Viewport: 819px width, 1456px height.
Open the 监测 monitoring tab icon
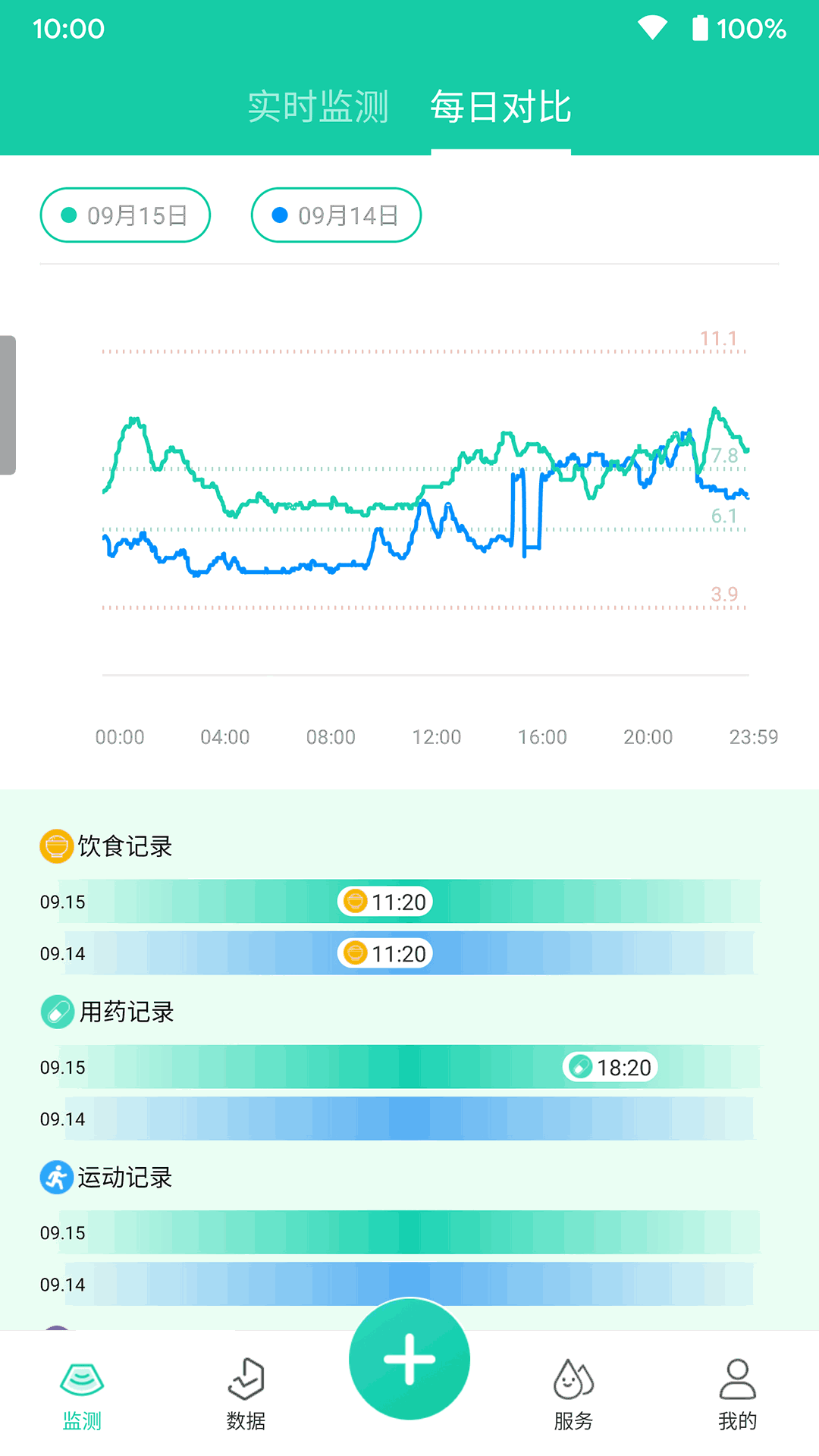coord(82,1380)
